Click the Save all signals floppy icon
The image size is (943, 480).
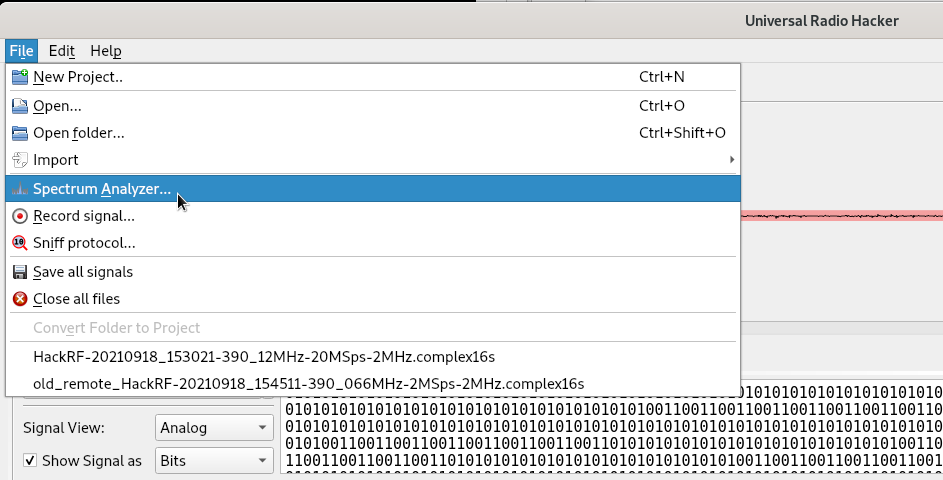pyautogui.click(x=20, y=272)
